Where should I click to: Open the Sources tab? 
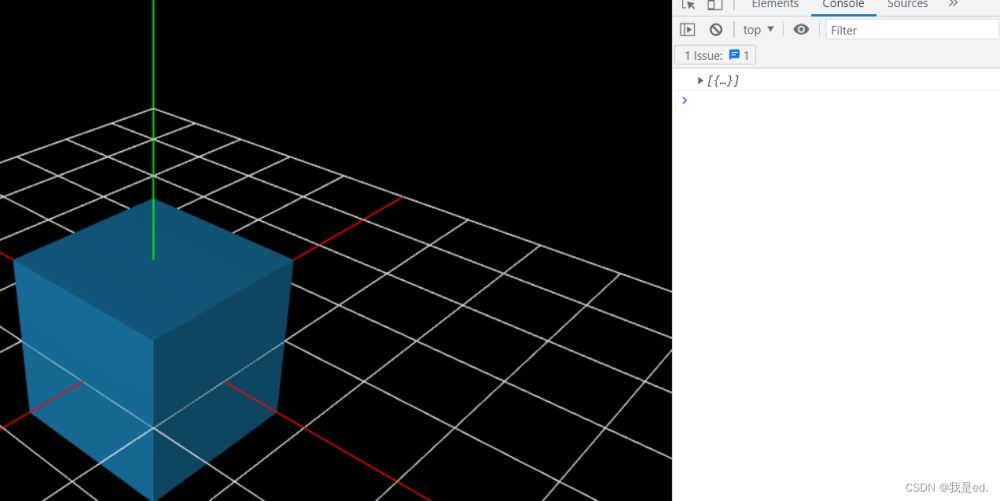tap(907, 5)
